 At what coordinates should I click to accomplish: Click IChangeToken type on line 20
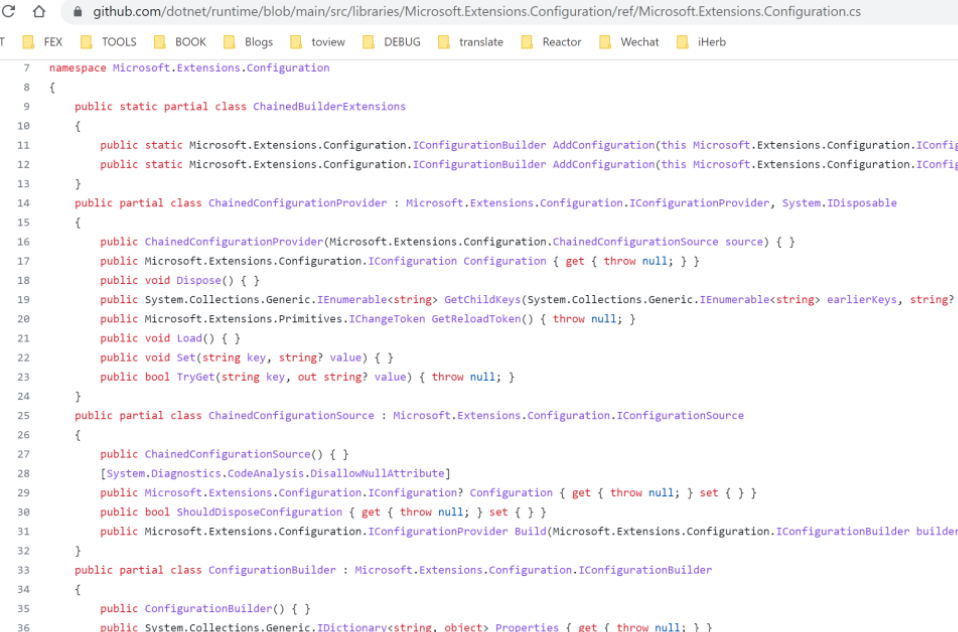pyautogui.click(x=387, y=319)
